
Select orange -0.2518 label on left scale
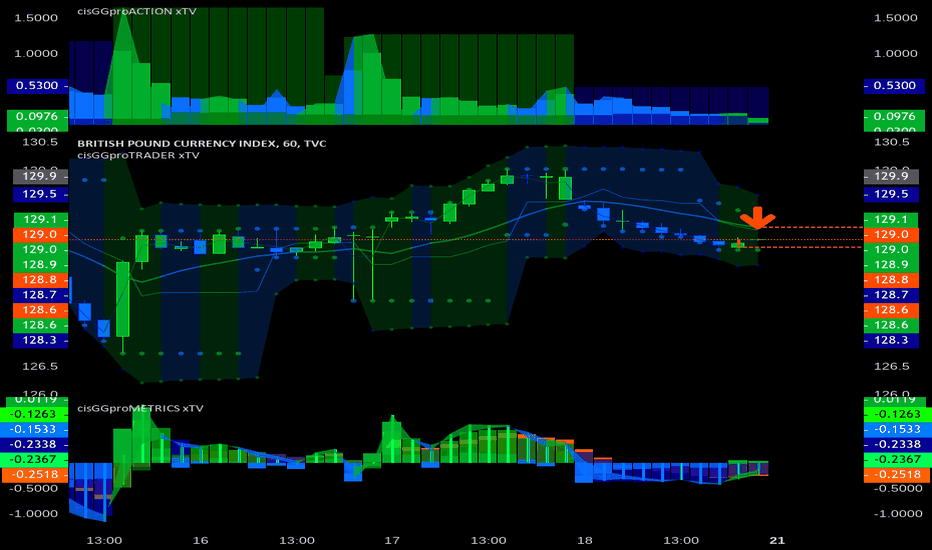point(35,474)
